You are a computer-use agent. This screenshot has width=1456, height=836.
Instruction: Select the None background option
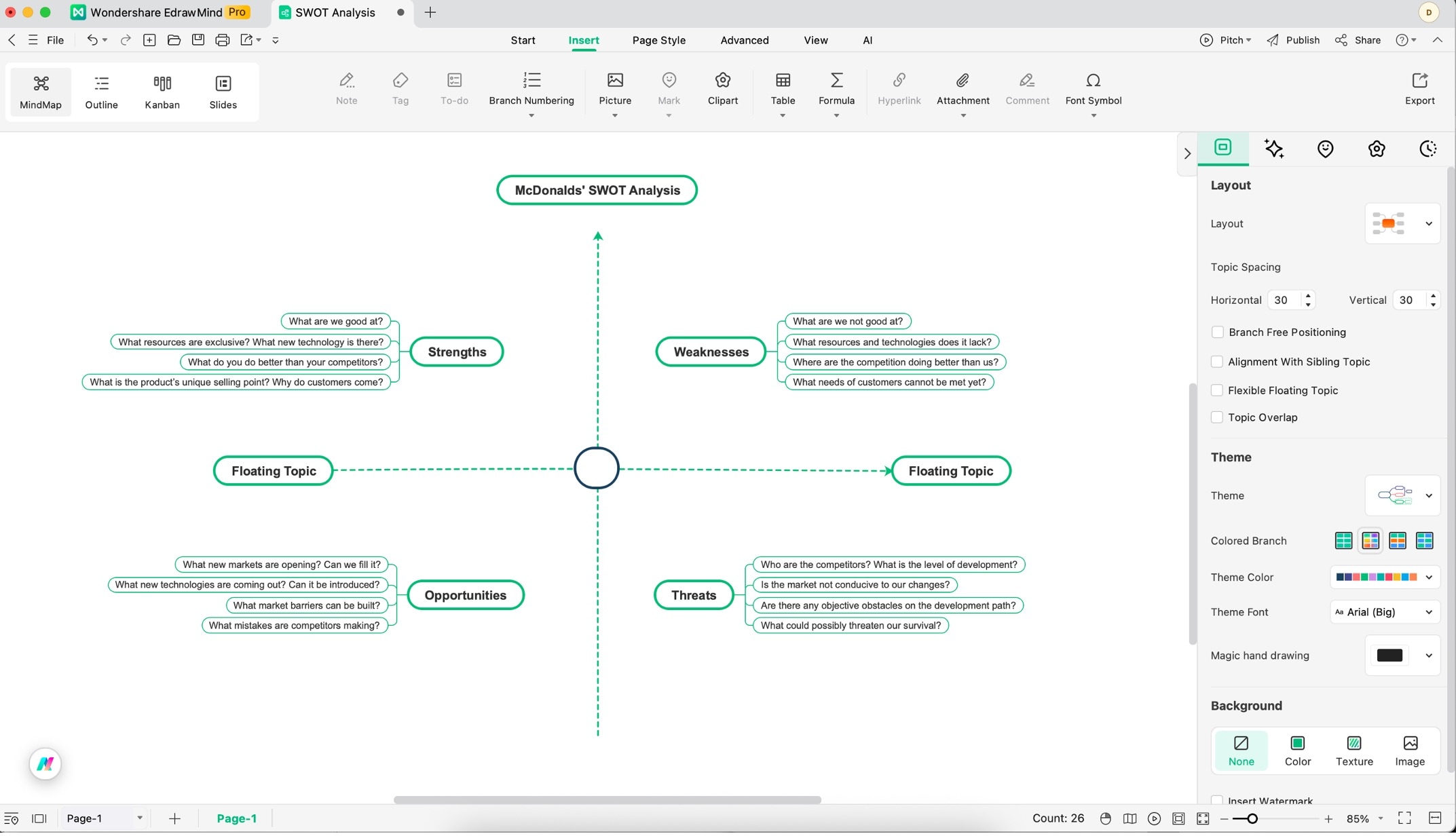pyautogui.click(x=1241, y=750)
